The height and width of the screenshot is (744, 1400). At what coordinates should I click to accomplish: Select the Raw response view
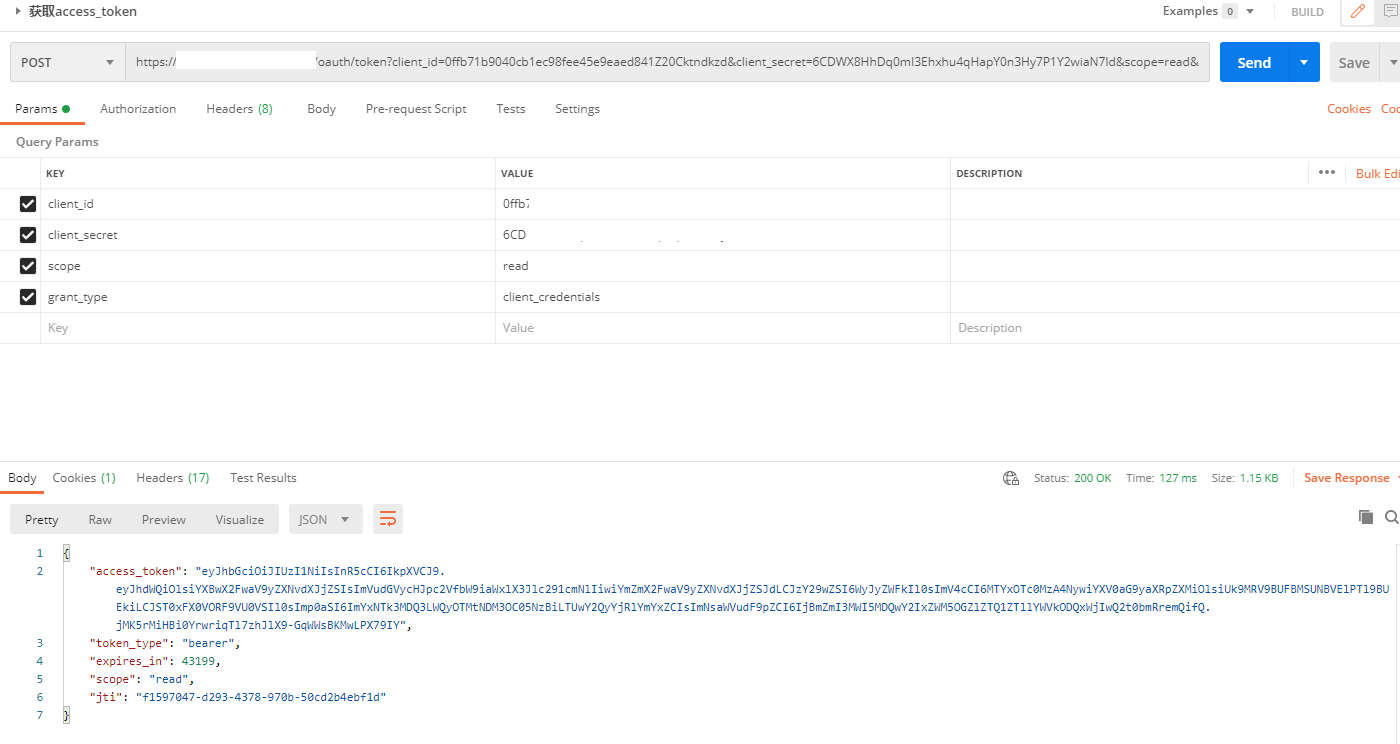(x=100, y=519)
